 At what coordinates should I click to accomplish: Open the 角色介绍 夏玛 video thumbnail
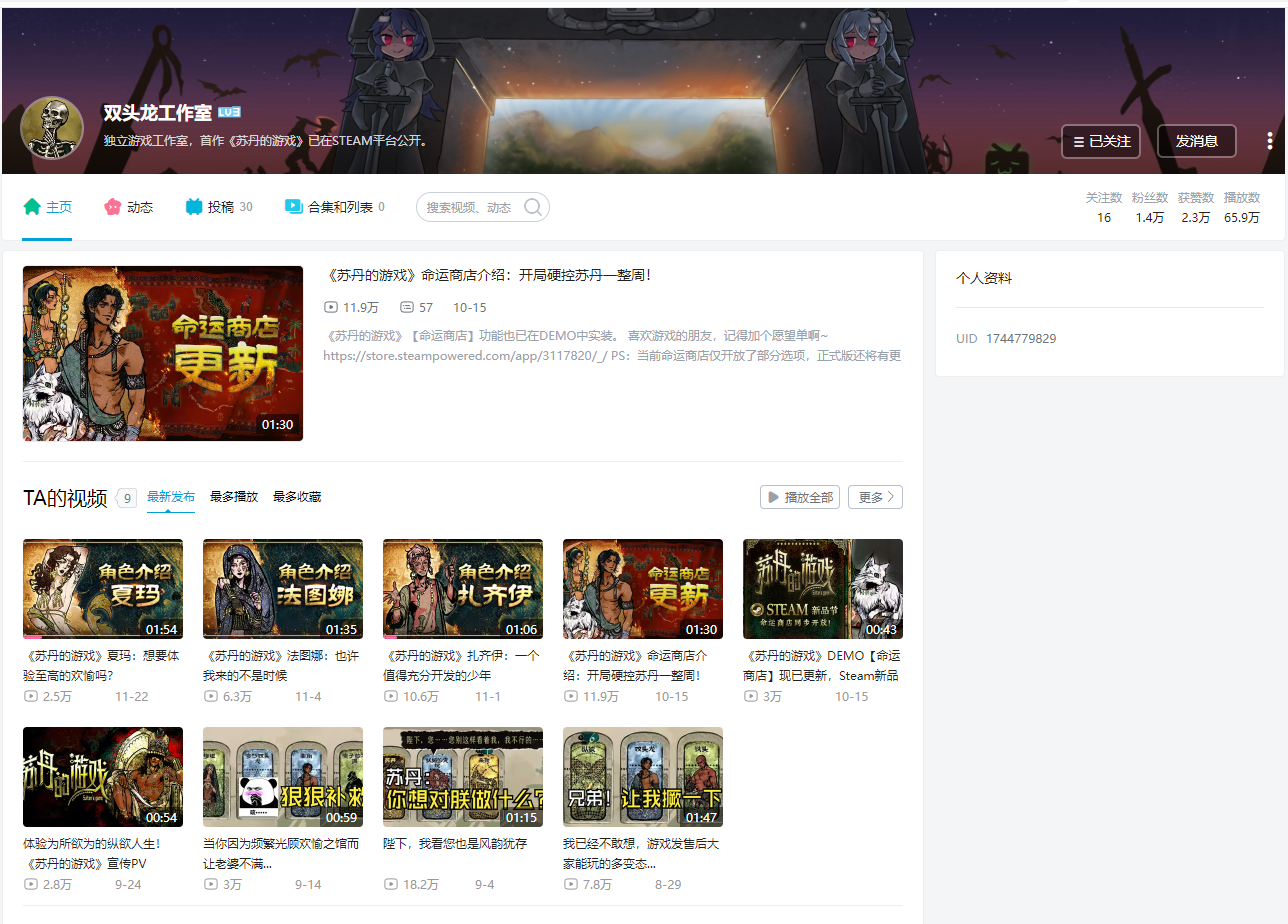[103, 588]
